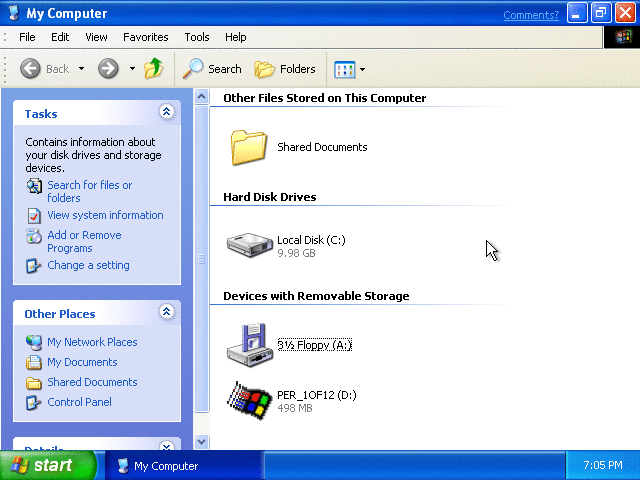Click the scrollbar up arrow in side pane
This screenshot has width=640, height=480.
coord(201,97)
